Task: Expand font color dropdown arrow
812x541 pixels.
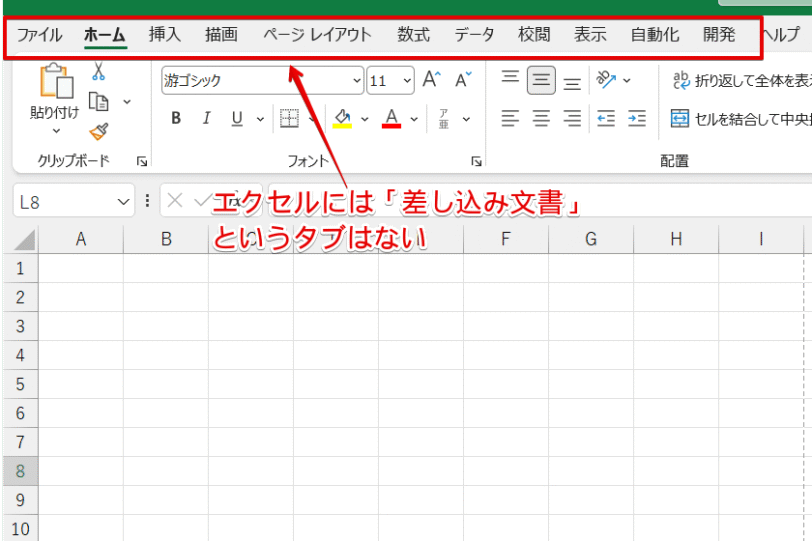Action: (x=414, y=120)
